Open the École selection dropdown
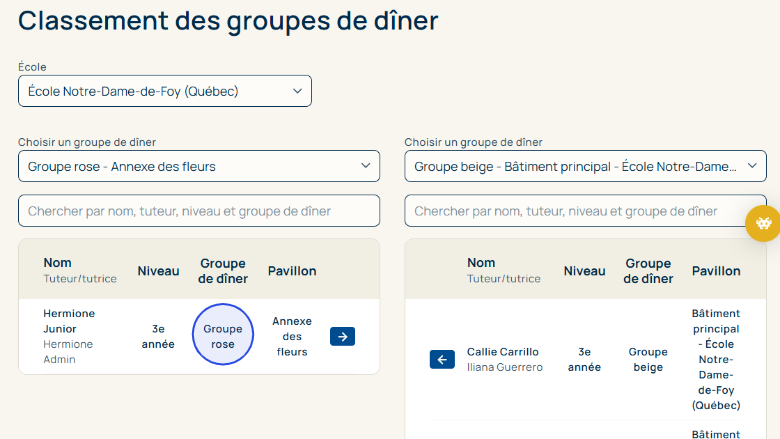 (165, 91)
